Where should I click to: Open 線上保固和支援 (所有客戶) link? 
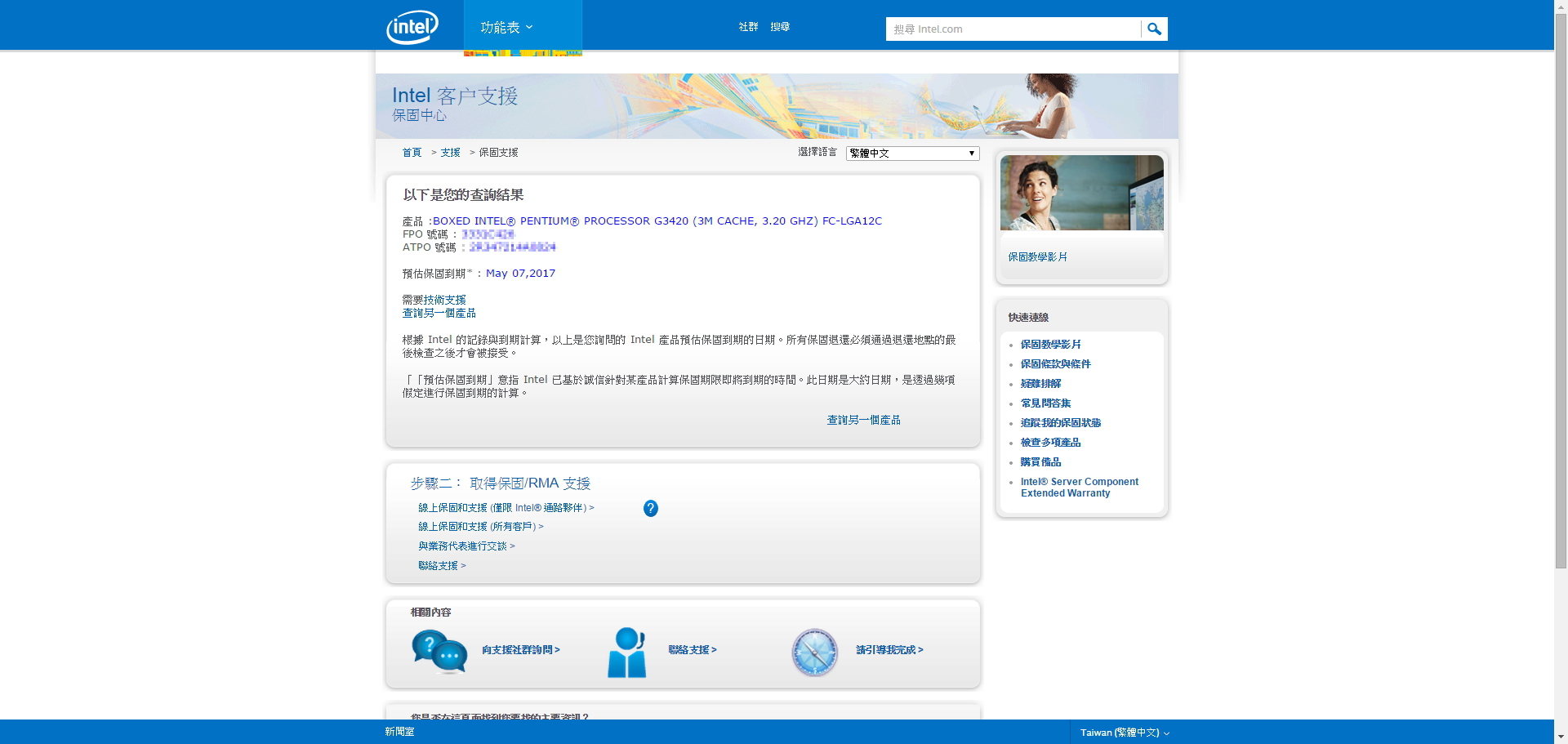point(481,527)
